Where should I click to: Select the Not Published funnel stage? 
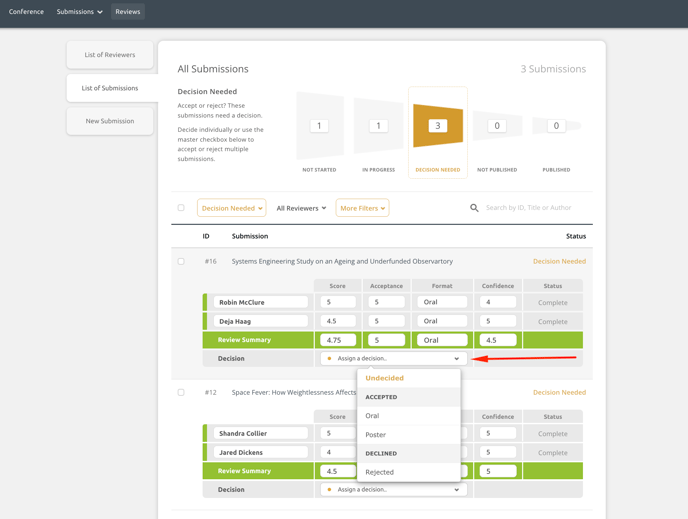point(497,127)
